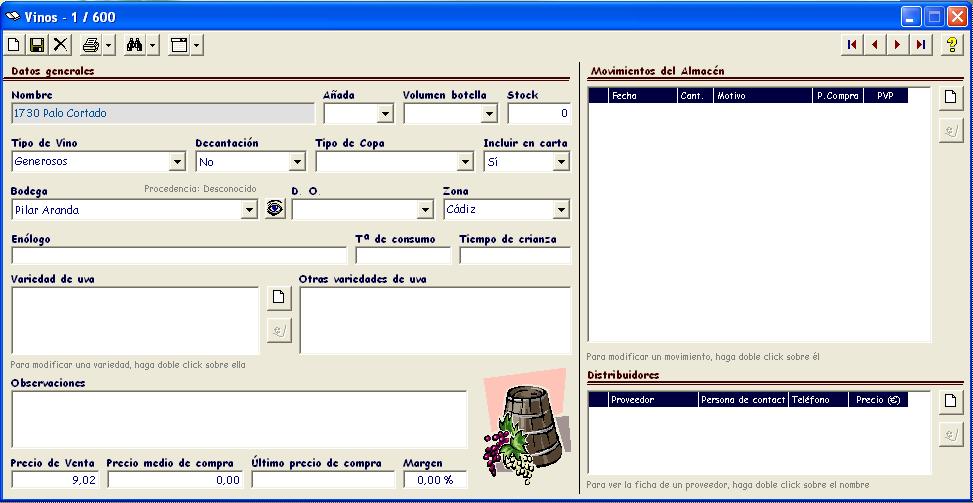Click the Fecha column header

(x=643, y=96)
